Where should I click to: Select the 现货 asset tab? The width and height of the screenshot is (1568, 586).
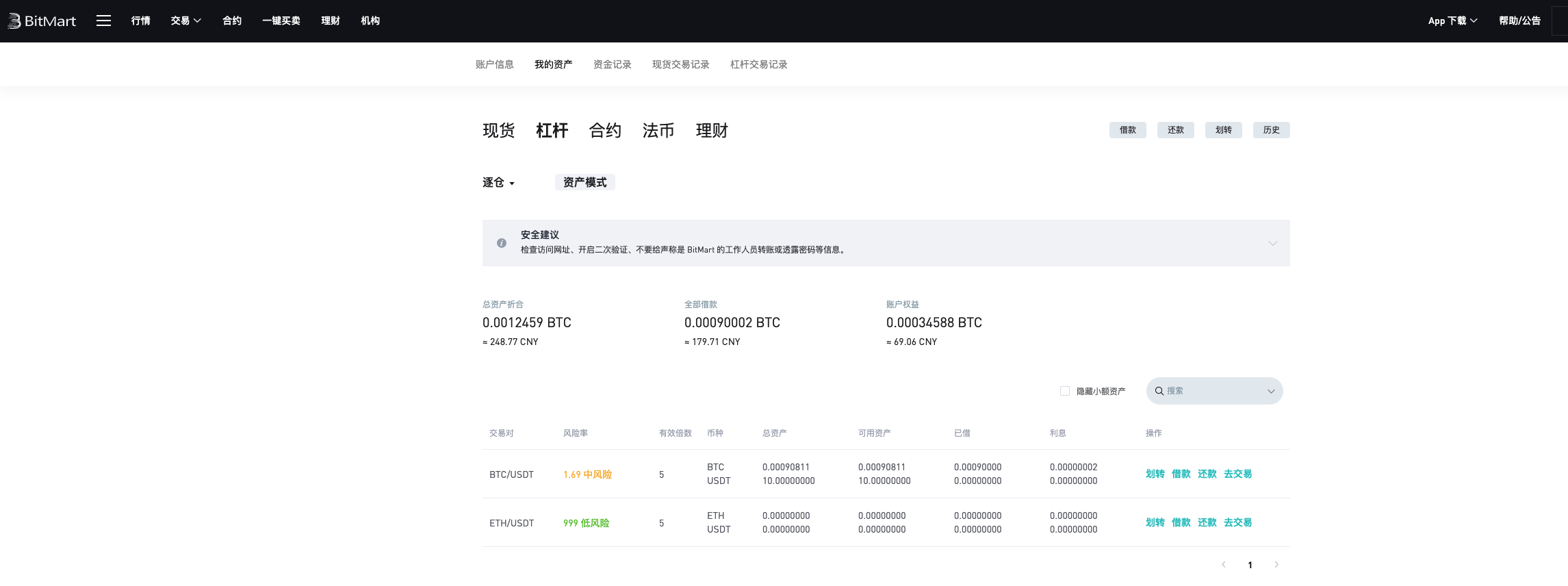pos(498,130)
